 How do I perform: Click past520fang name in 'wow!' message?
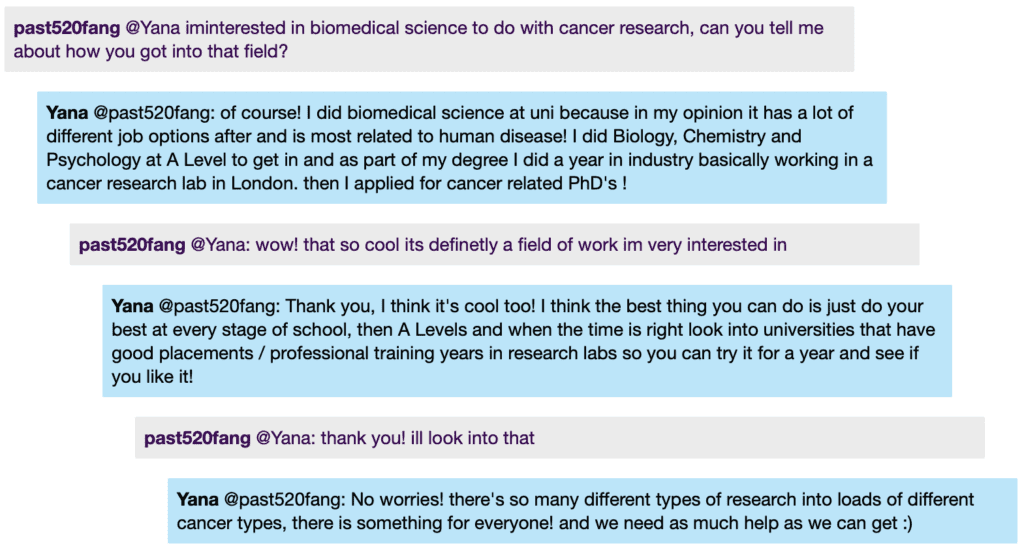click(132, 245)
